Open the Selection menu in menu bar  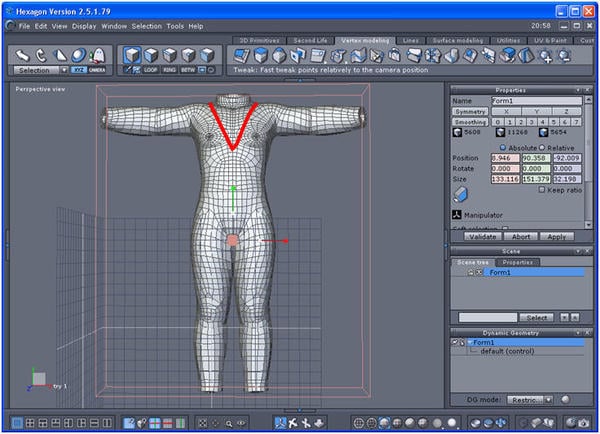(146, 25)
